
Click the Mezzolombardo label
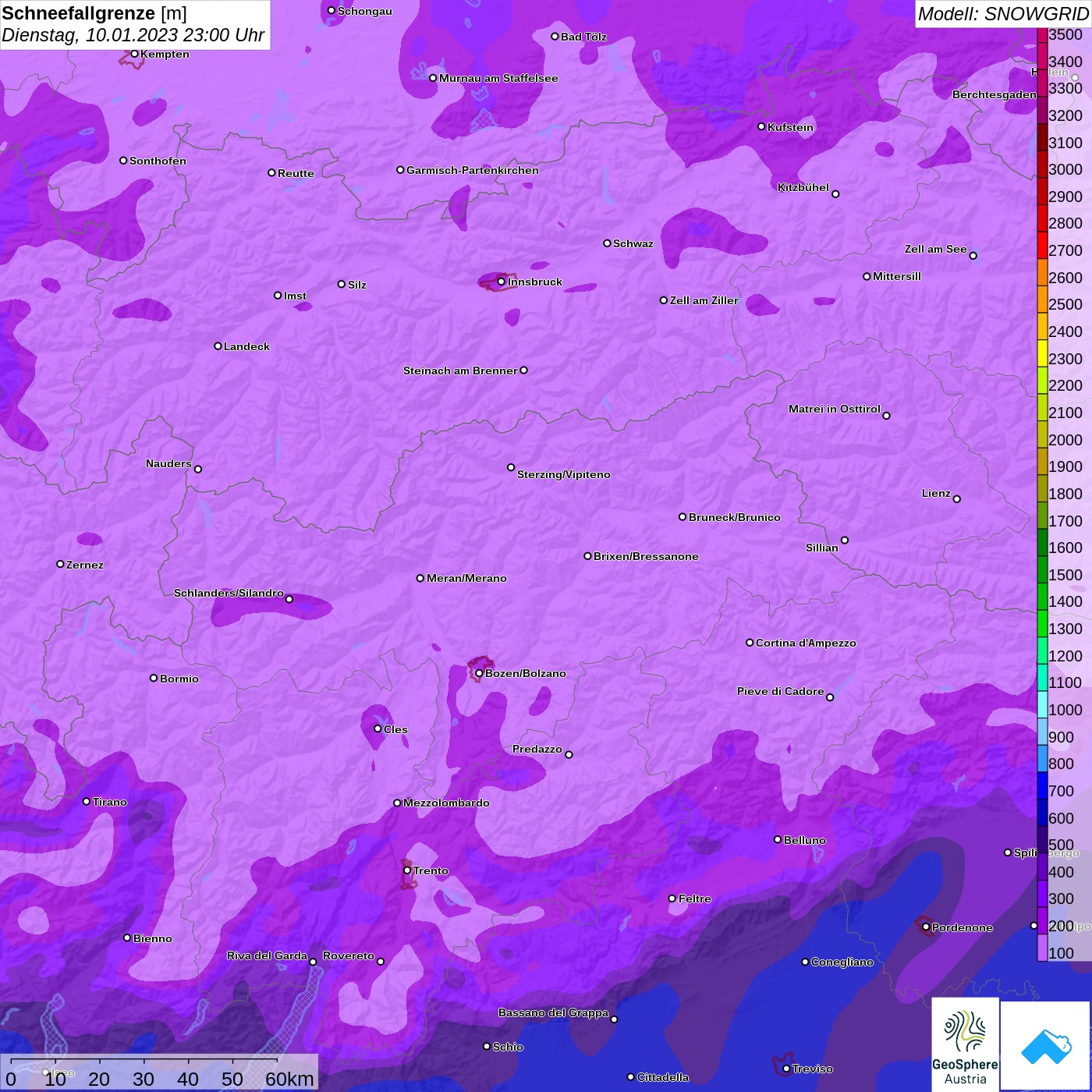[446, 803]
